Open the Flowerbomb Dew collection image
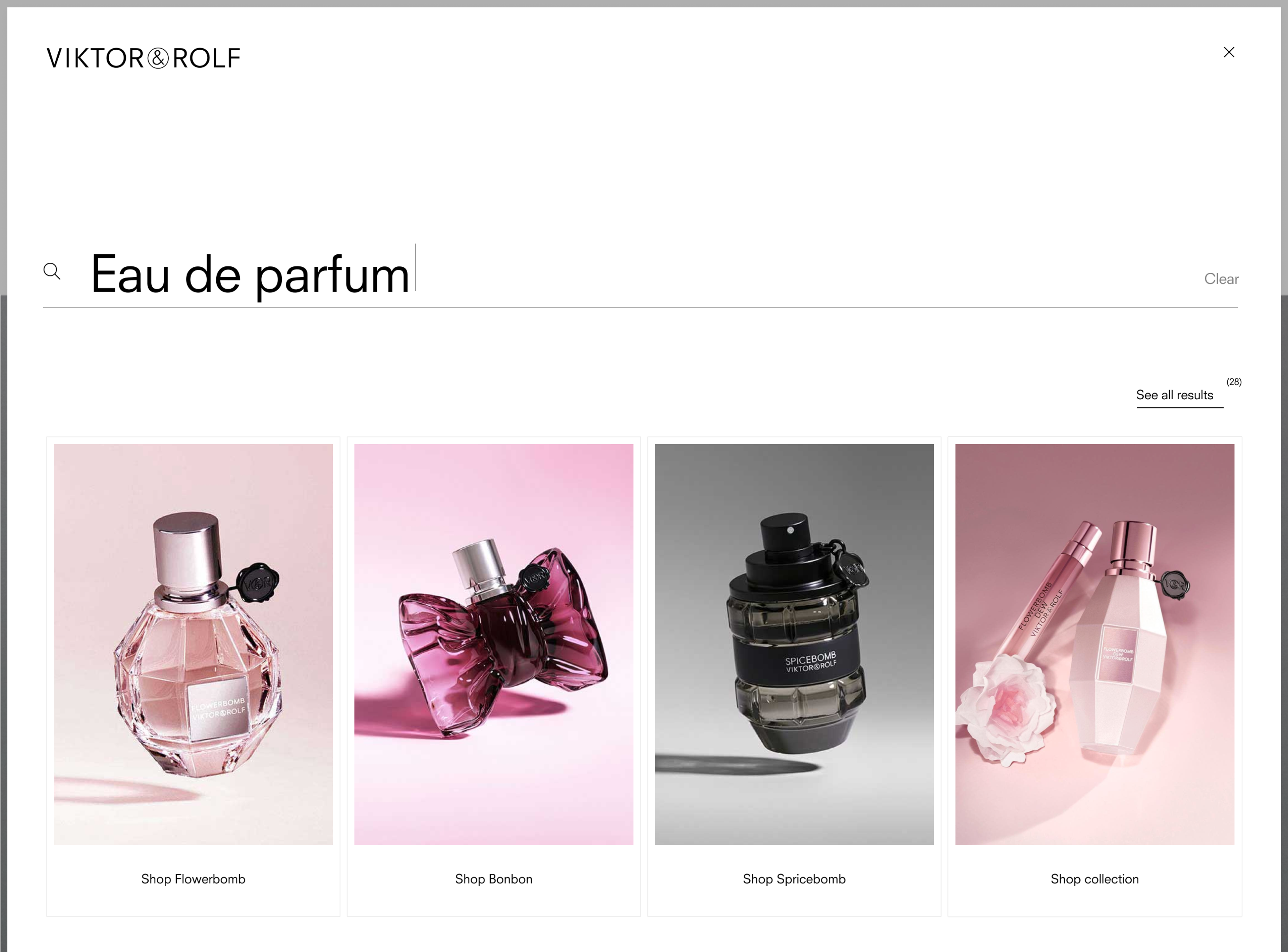 coord(1094,644)
